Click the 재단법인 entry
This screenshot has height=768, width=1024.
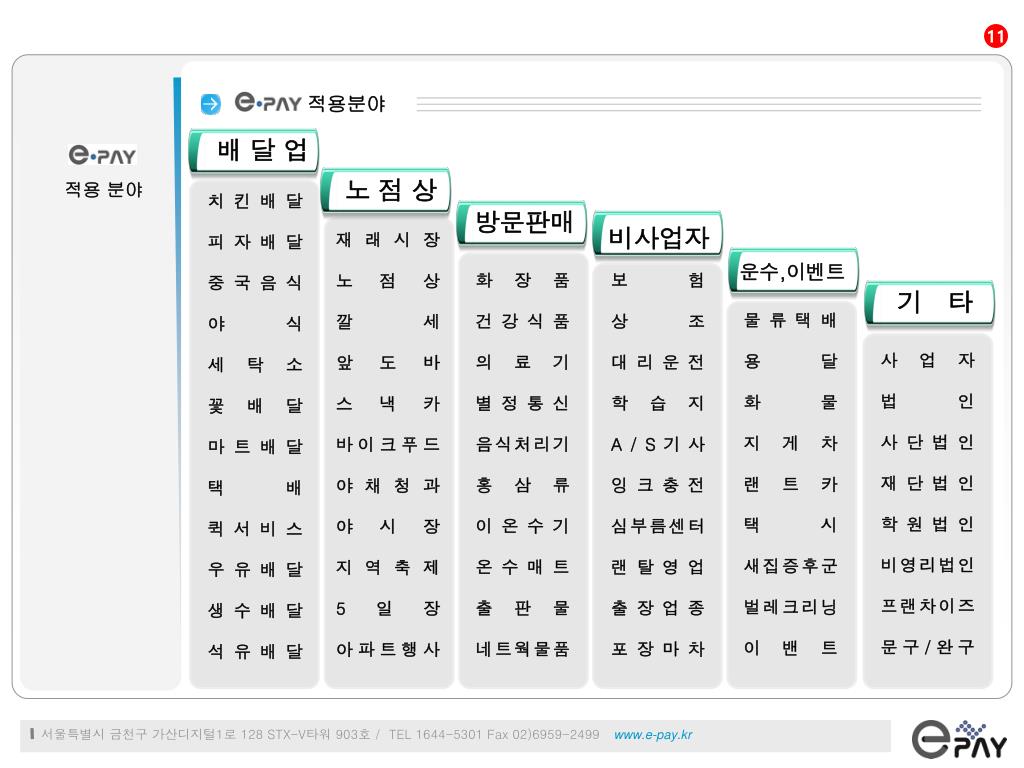tap(927, 483)
